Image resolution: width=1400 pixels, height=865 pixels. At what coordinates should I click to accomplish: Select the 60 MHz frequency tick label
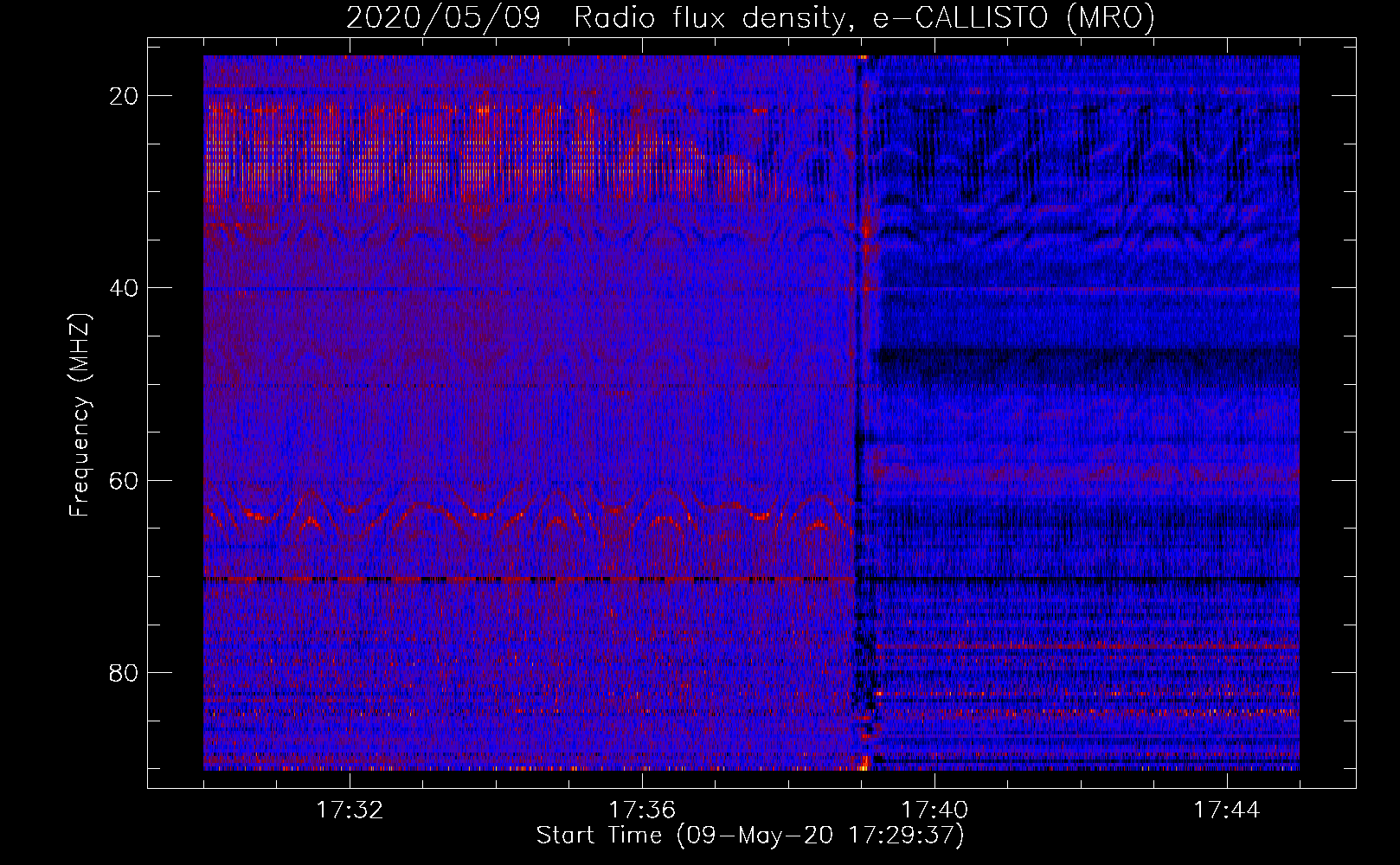pos(125,480)
